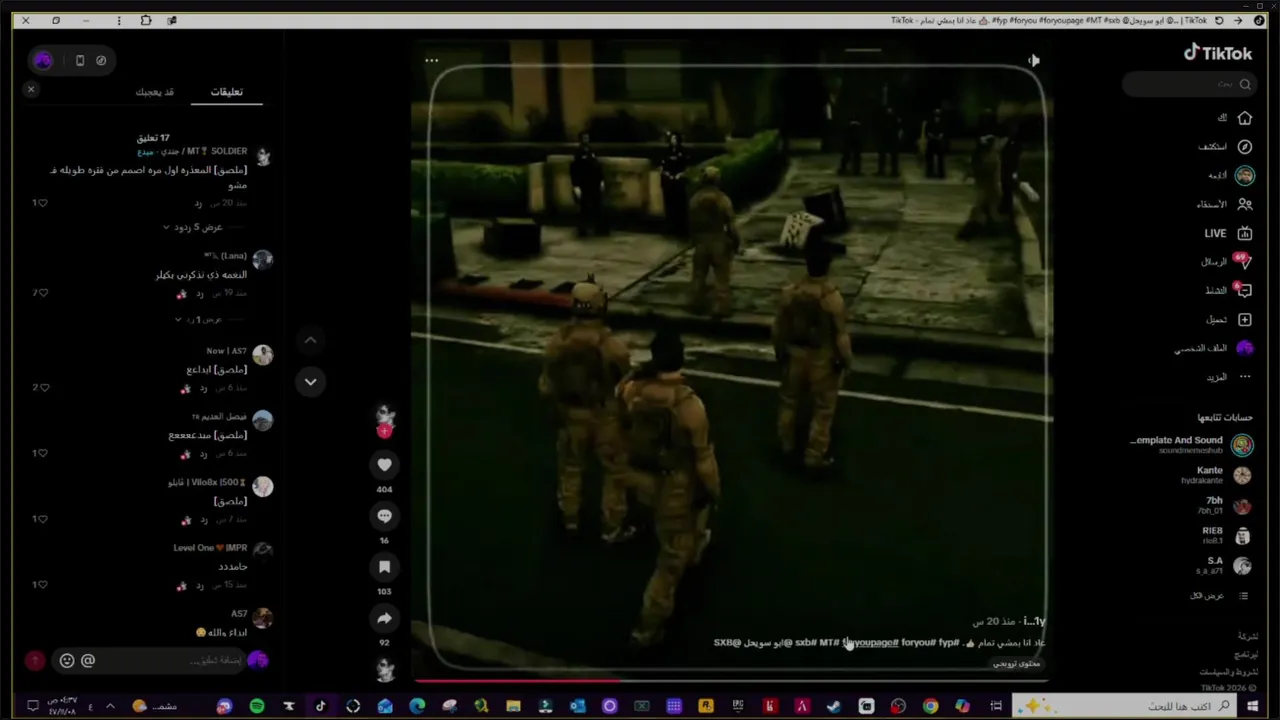Open the Explore compass icon
This screenshot has height=720, width=1280.
pyautogui.click(x=1244, y=147)
